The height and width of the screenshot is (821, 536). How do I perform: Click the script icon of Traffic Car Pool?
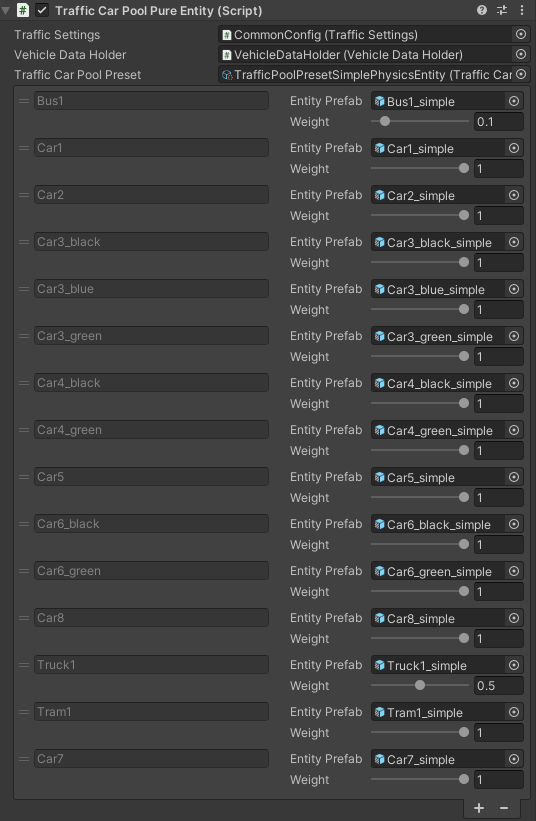pyautogui.click(x=23, y=10)
